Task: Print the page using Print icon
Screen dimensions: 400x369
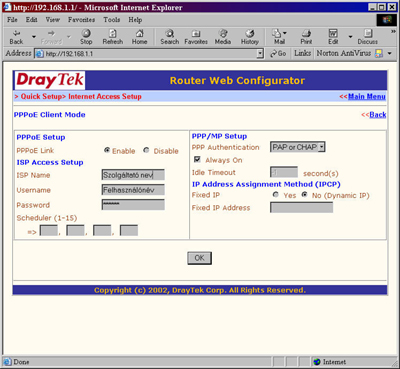Action: [x=306, y=33]
